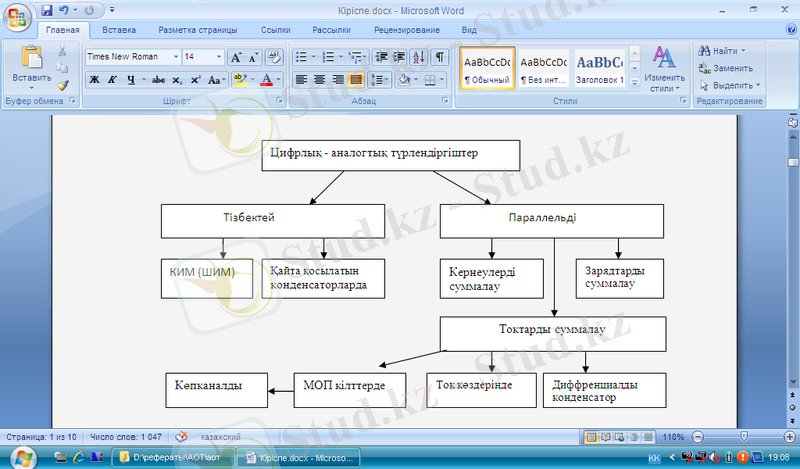The height and width of the screenshot is (469, 800).
Task: Click the Найти button
Action: pos(725,51)
